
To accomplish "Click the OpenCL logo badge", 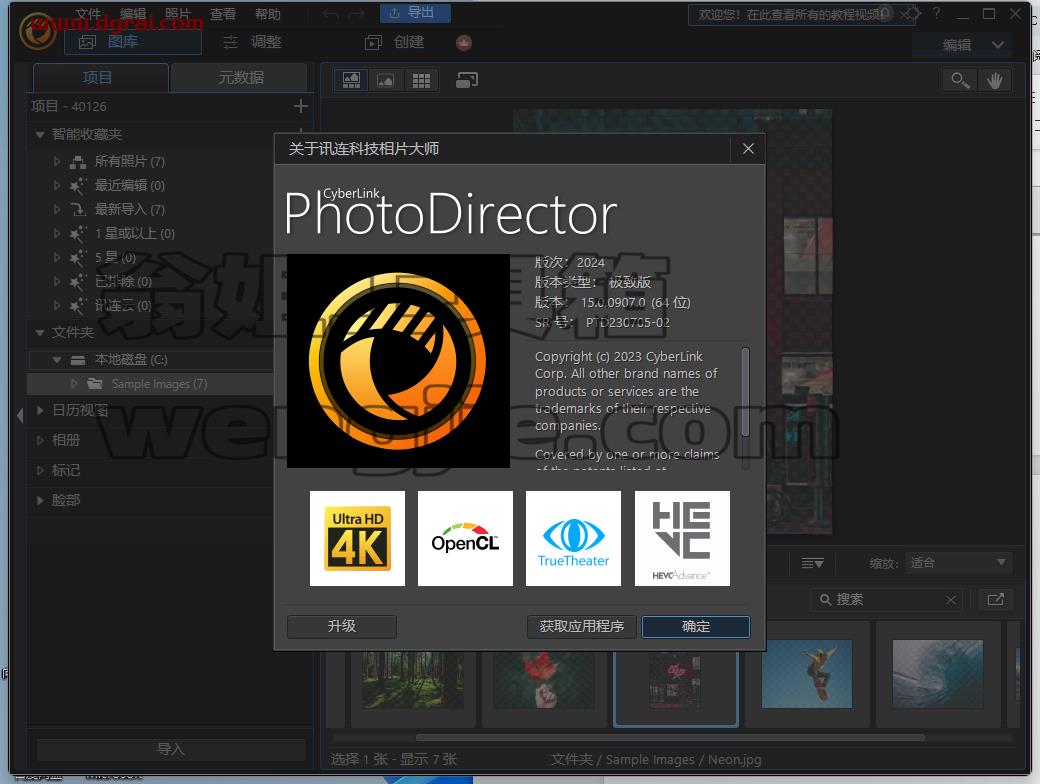I will [466, 539].
